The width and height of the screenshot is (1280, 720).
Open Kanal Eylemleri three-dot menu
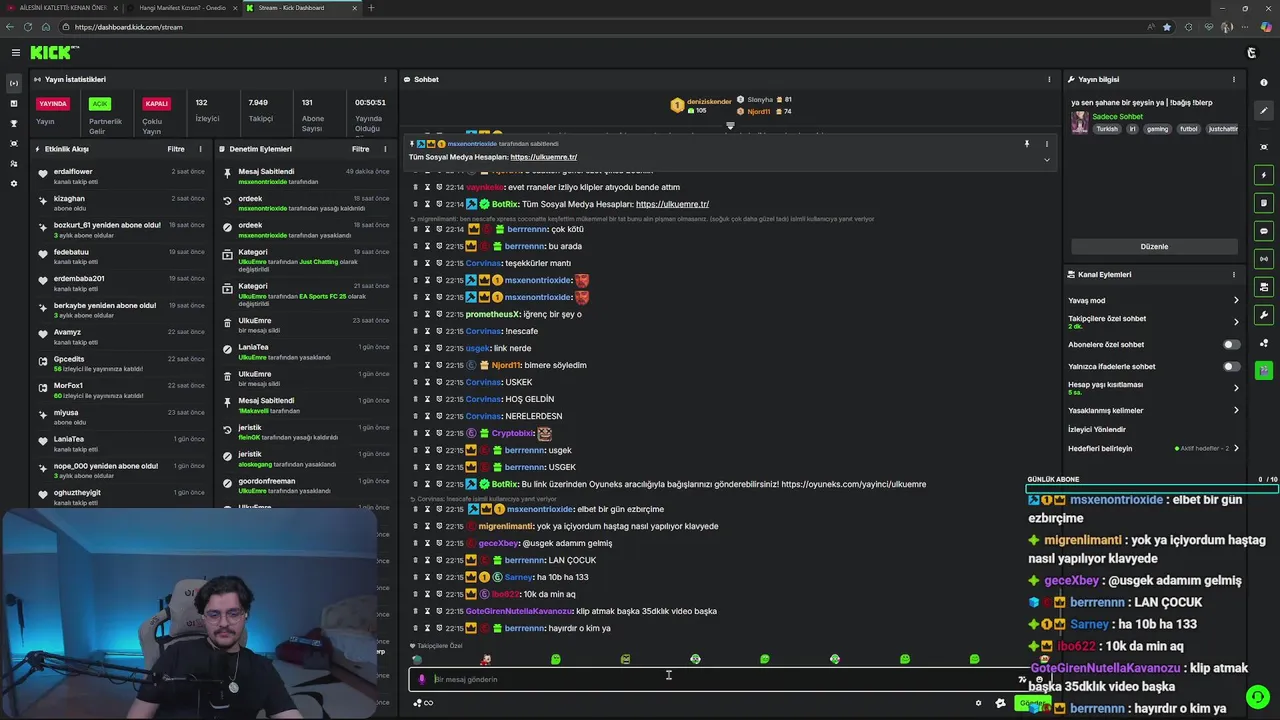coord(1234,274)
